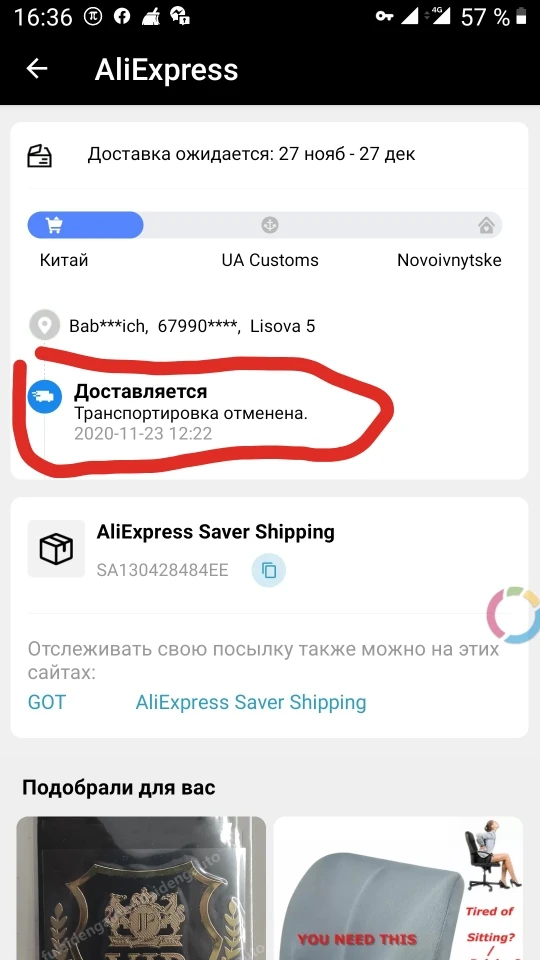Tap the blue delivery truck status icon
The image size is (540, 960).
coord(45,397)
